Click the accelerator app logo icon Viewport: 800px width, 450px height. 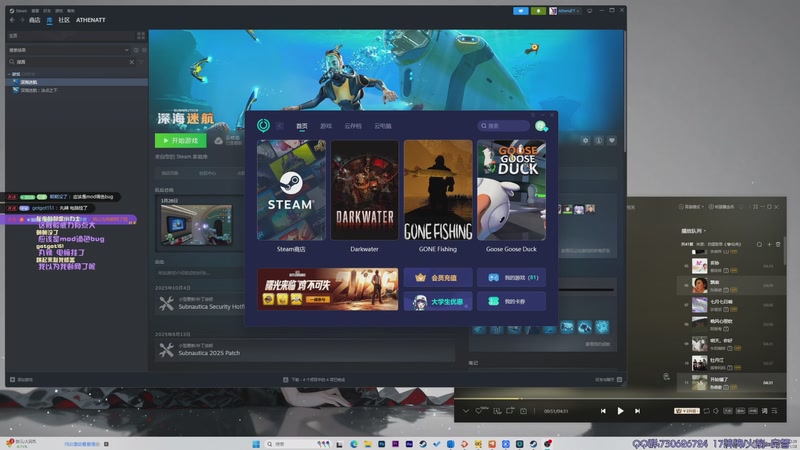click(263, 126)
